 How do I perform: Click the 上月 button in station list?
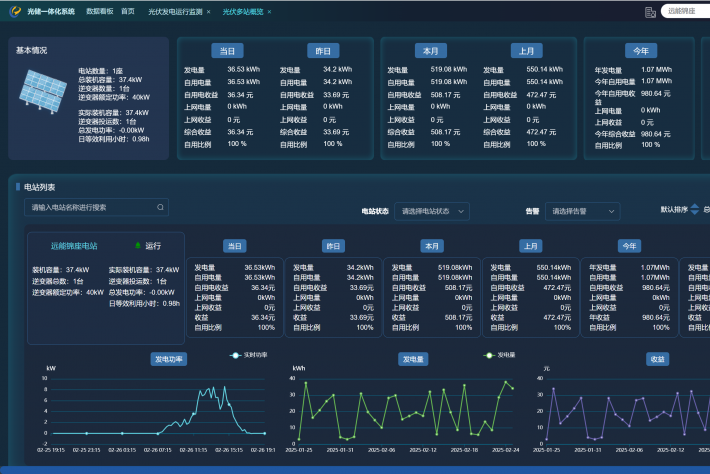[531, 245]
